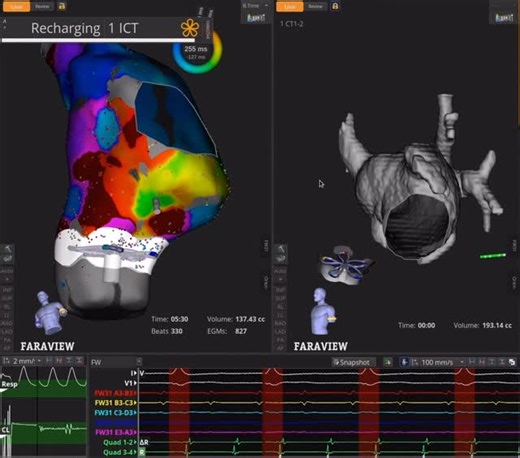This screenshot has height=458, width=520.
Task: Click the rightmost icon in the EGM toolbar
Action: click(x=512, y=362)
